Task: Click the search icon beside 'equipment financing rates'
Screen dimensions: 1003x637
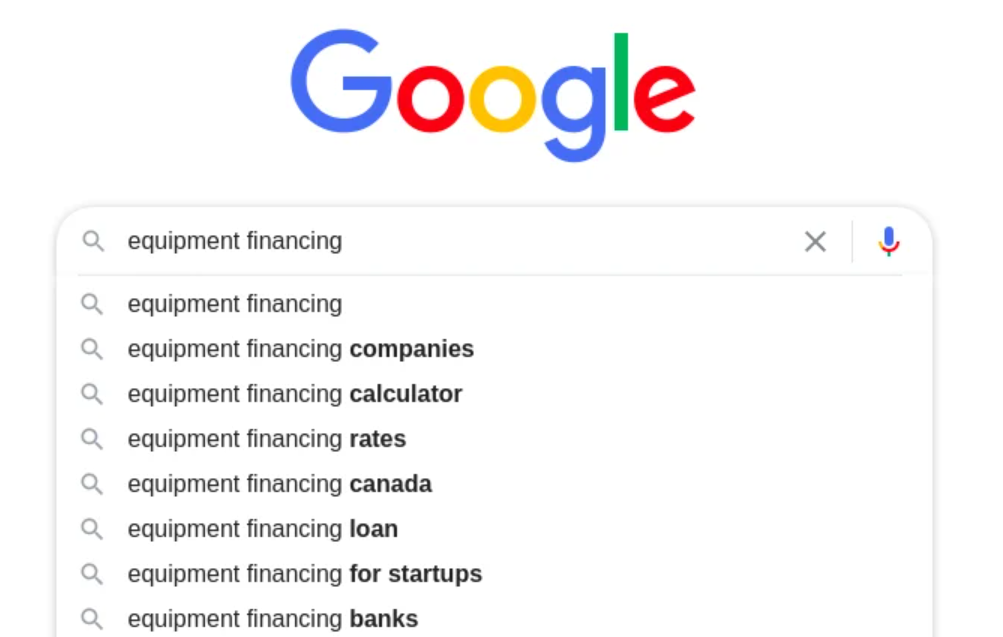Action: (x=92, y=439)
